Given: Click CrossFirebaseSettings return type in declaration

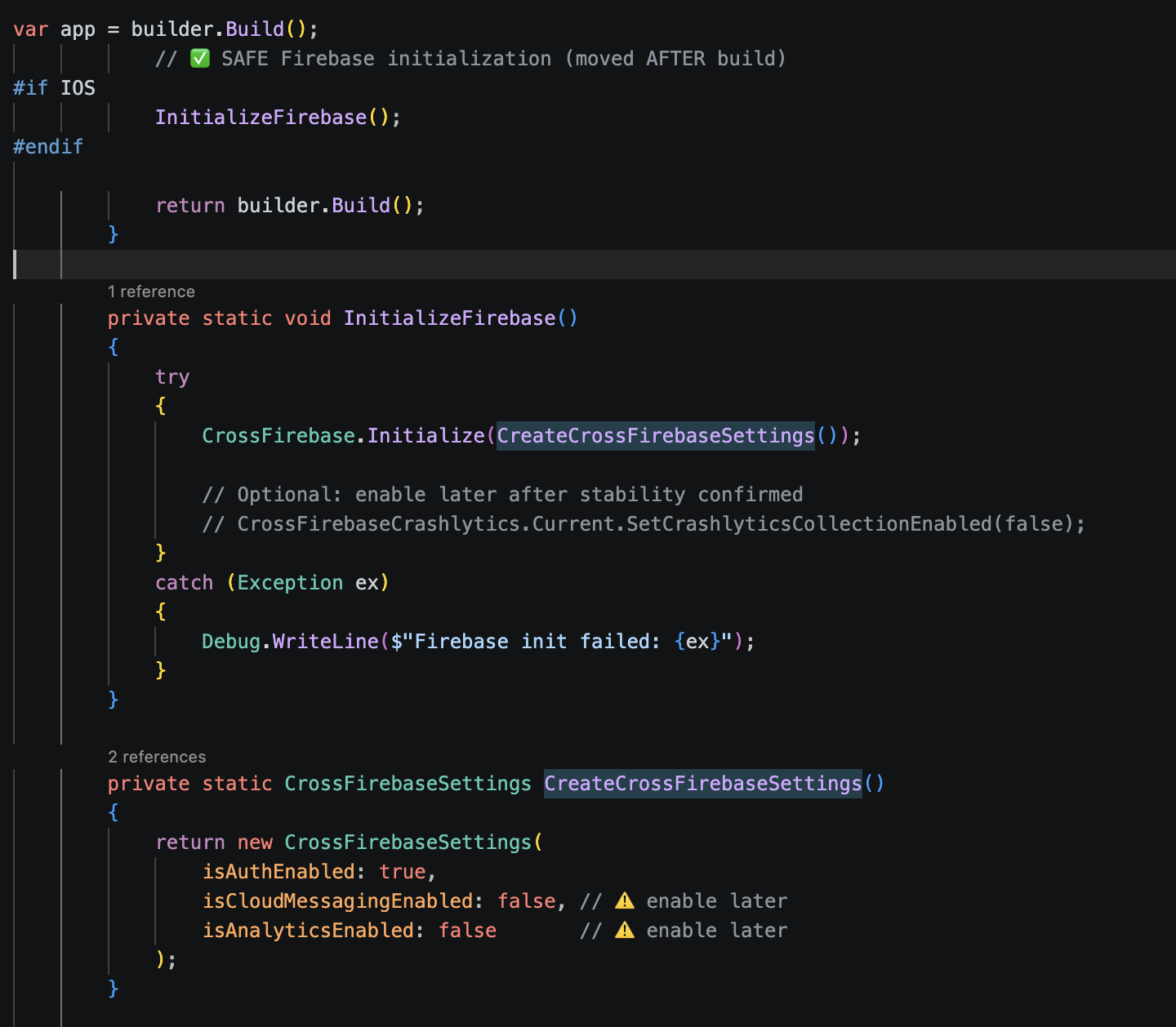Looking at the screenshot, I should pos(408,784).
